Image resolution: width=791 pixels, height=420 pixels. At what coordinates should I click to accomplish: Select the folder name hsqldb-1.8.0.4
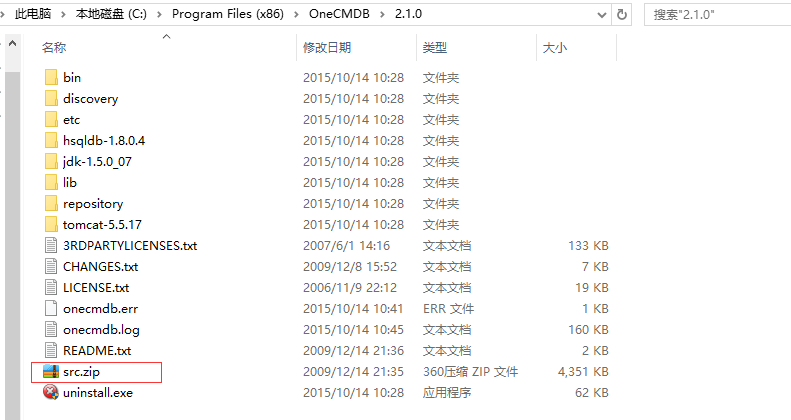pos(104,140)
